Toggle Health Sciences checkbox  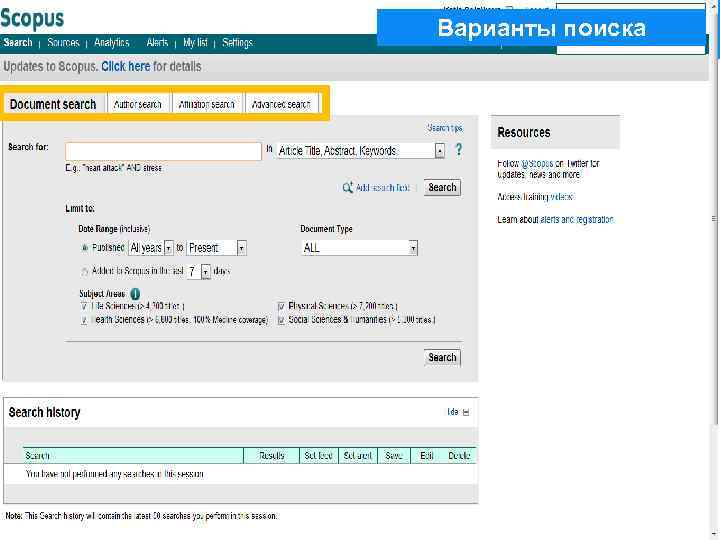pyautogui.click(x=84, y=320)
